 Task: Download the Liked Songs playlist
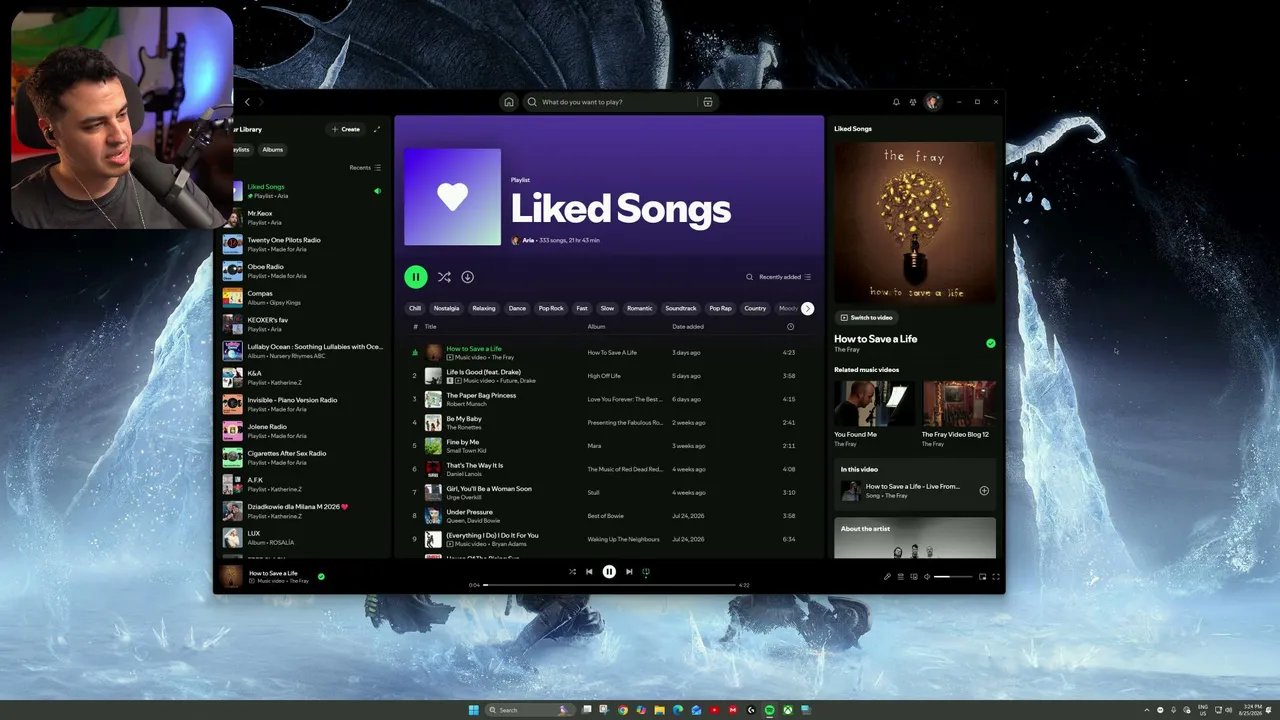click(467, 277)
